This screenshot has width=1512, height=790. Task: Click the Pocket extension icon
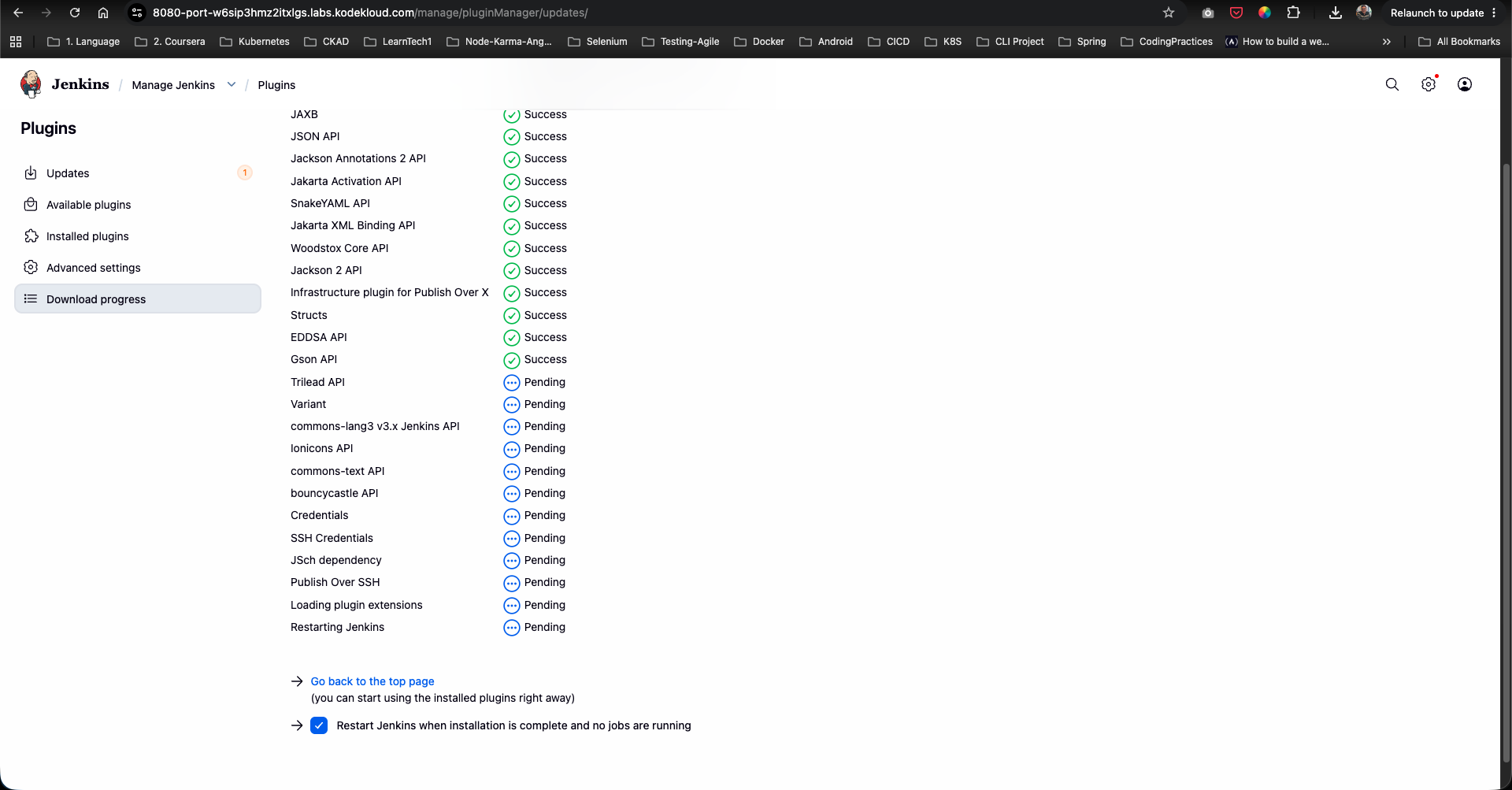pyautogui.click(x=1236, y=13)
